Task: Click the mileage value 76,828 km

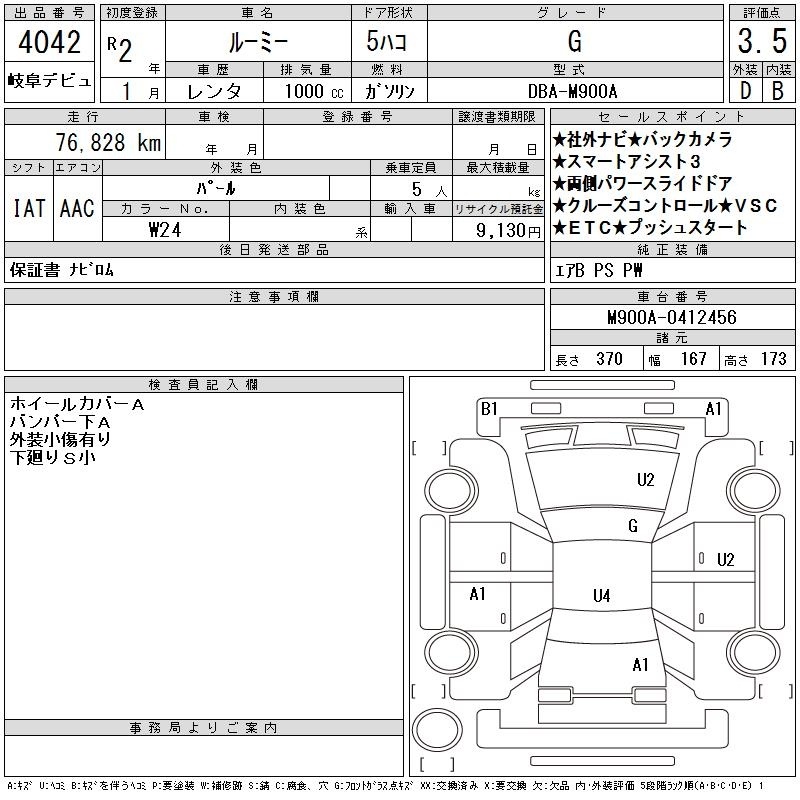Action: pyautogui.click(x=108, y=142)
